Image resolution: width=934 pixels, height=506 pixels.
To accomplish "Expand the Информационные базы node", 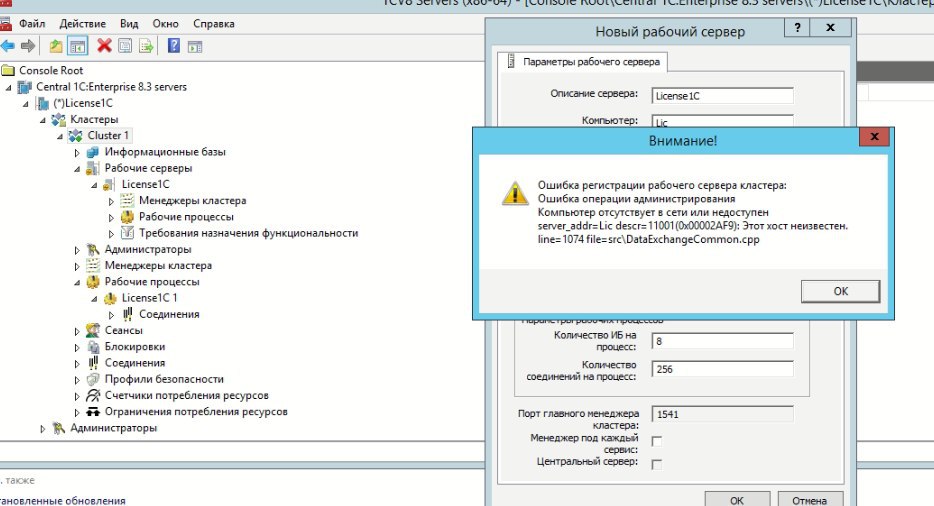I will [x=77, y=153].
